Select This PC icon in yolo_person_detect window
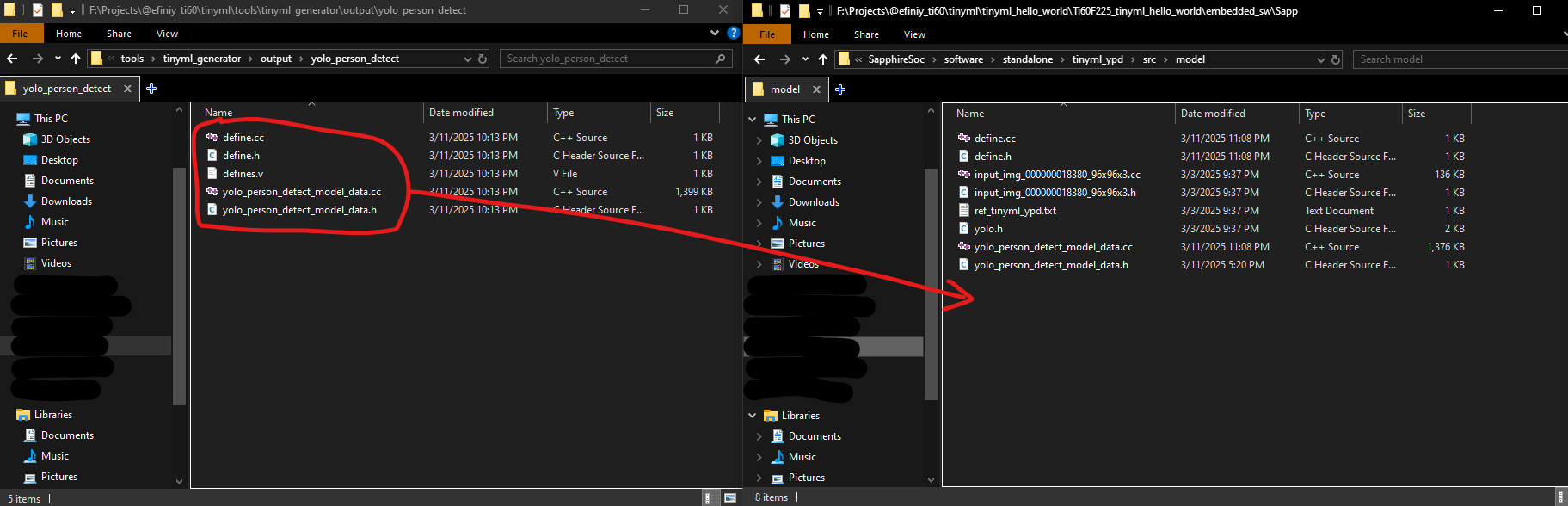Screen dimensions: 1568x506 click(23, 119)
